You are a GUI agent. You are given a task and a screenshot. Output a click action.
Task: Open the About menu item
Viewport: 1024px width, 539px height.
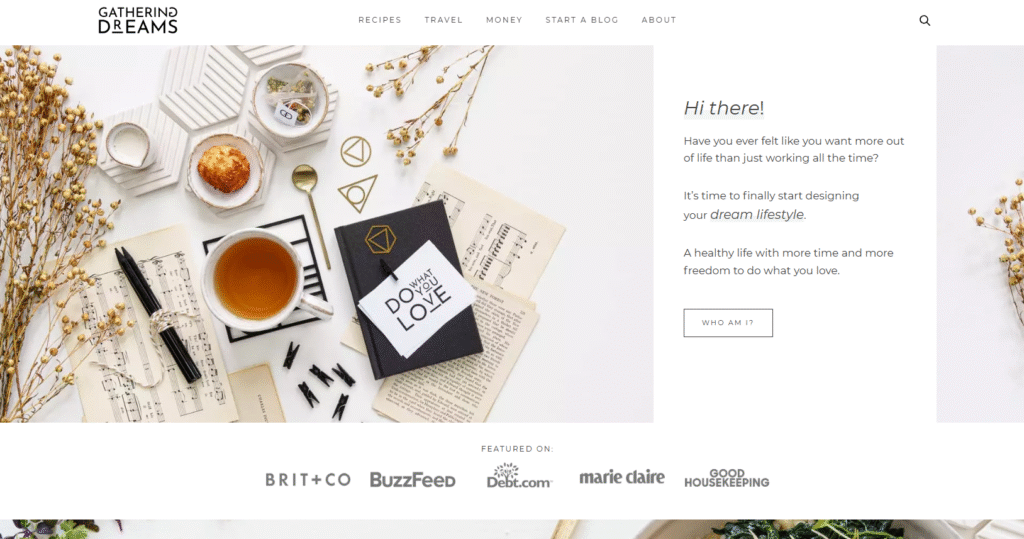point(659,20)
